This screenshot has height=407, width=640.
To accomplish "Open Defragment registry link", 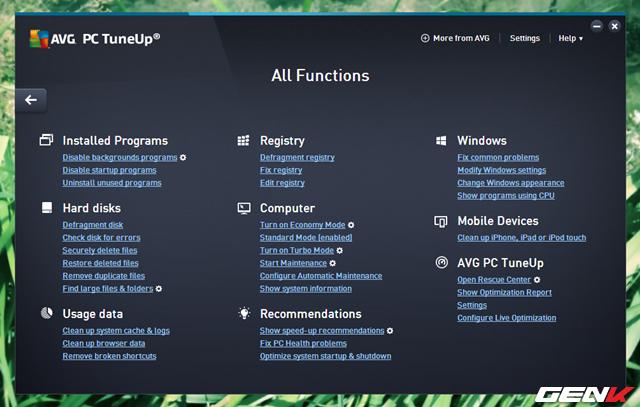I will [297, 158].
